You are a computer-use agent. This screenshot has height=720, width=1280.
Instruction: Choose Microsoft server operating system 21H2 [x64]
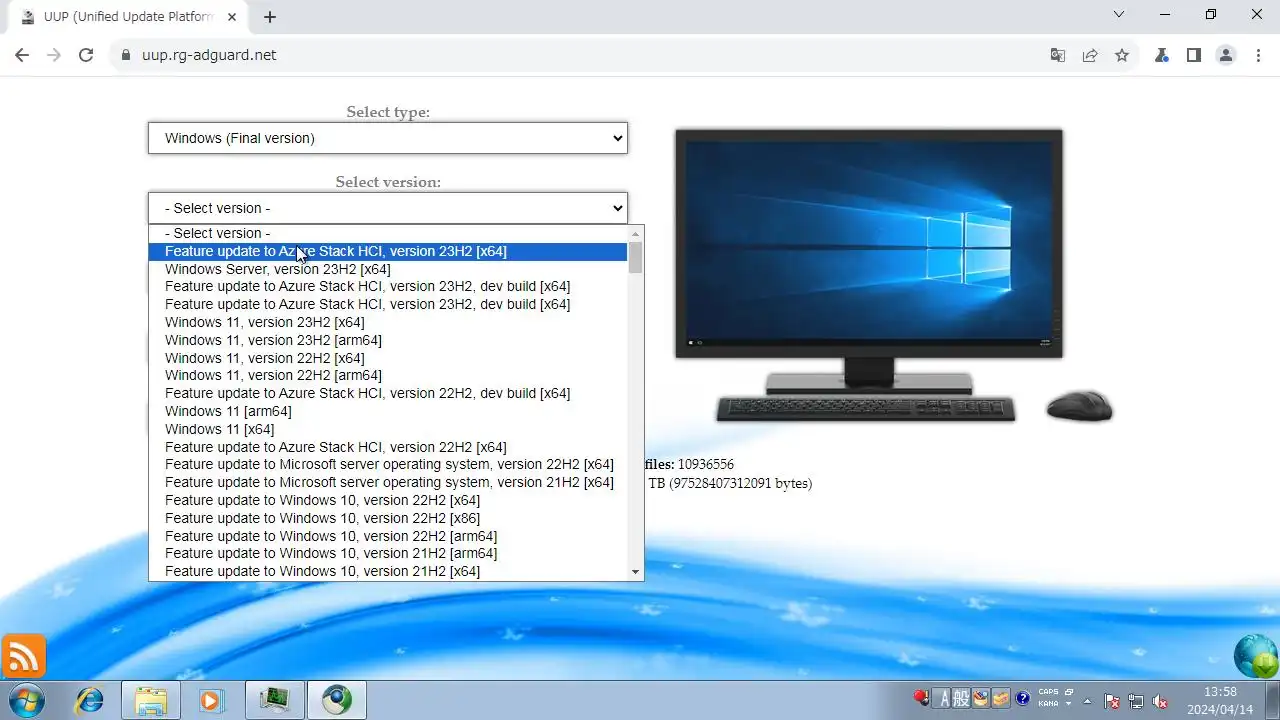coord(388,482)
